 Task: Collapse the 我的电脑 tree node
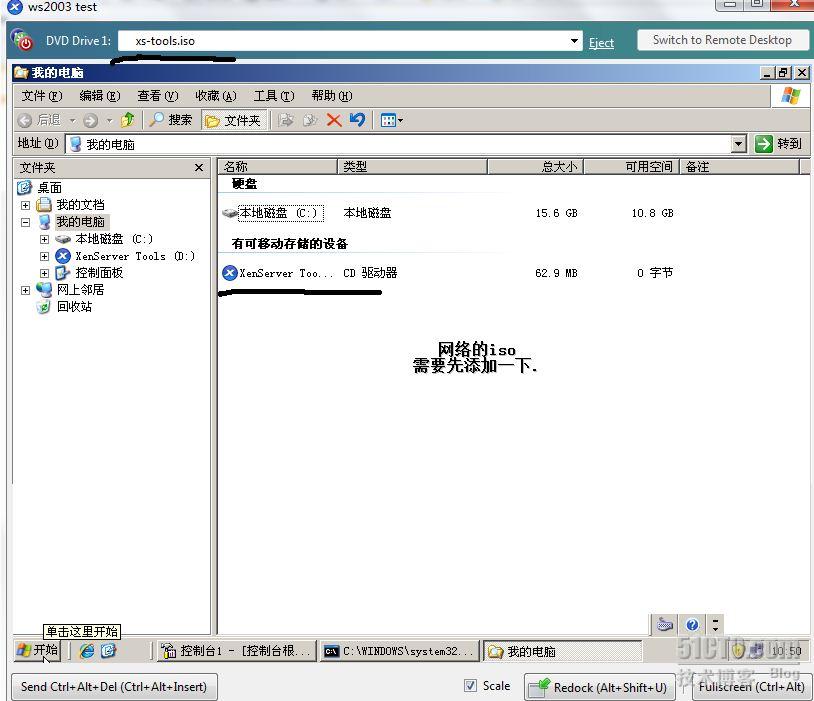[25, 222]
